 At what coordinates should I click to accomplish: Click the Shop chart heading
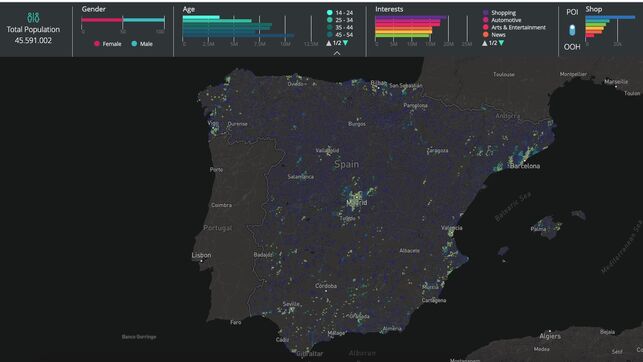[594, 9]
